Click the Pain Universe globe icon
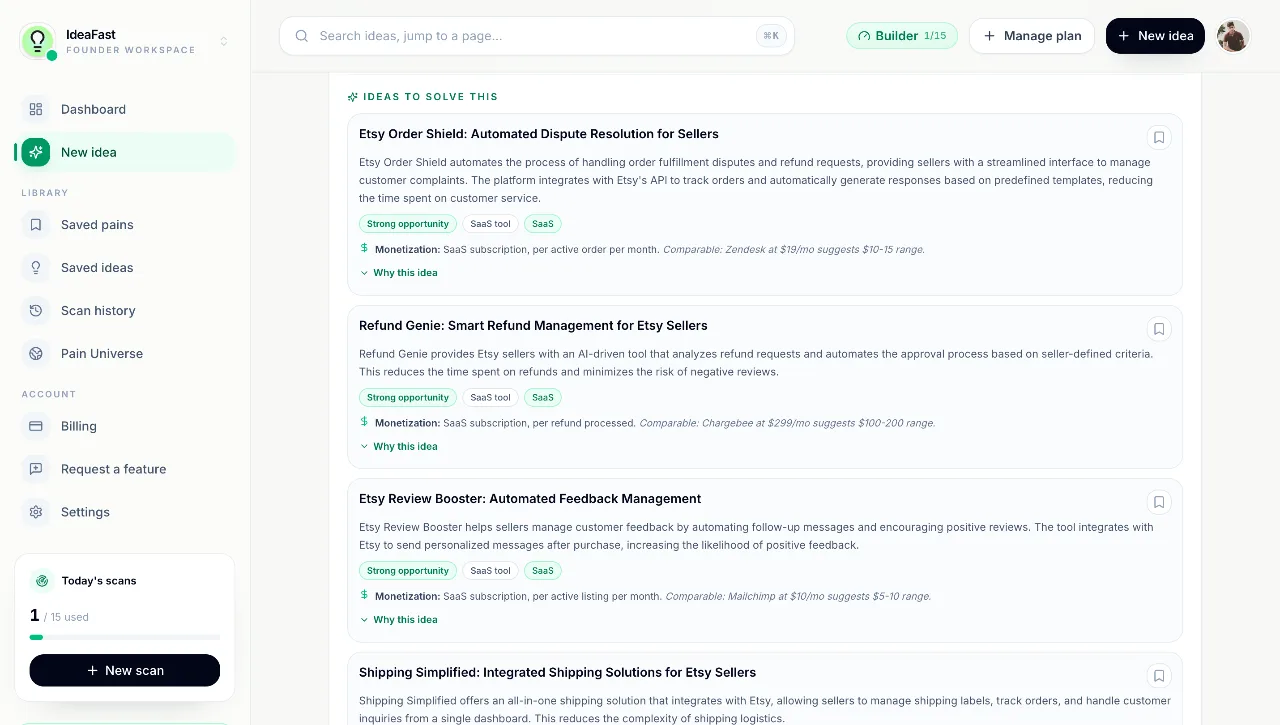The image size is (1280, 725). [x=36, y=354]
